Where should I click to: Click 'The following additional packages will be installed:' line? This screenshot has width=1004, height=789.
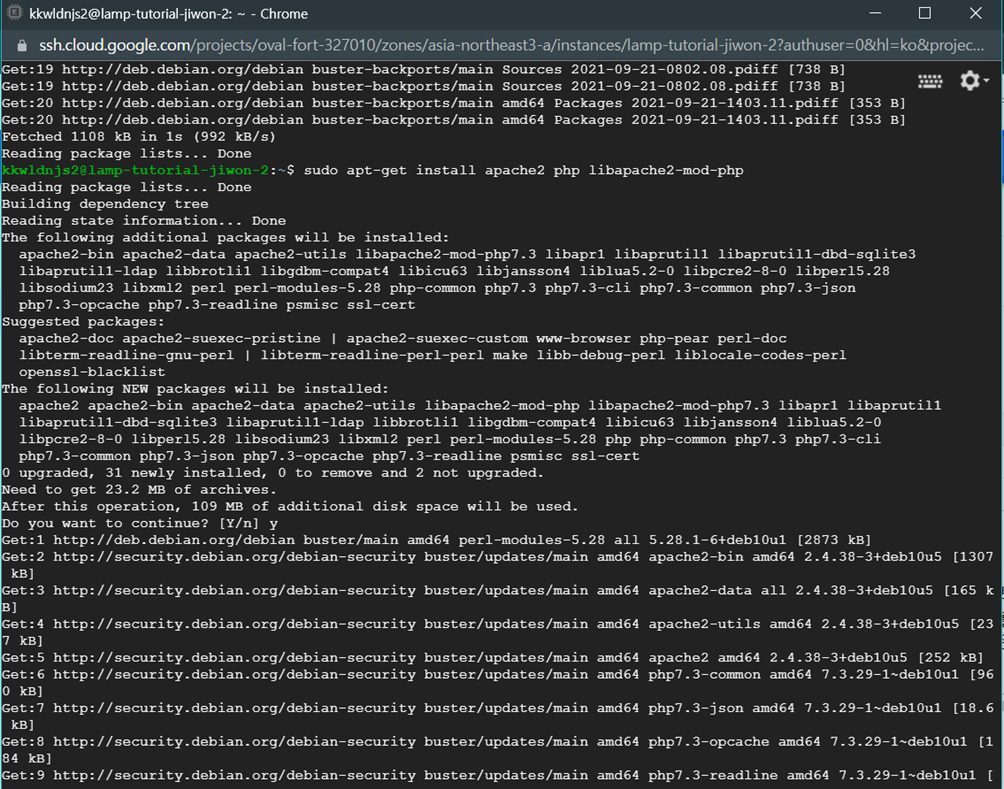click(x=225, y=238)
